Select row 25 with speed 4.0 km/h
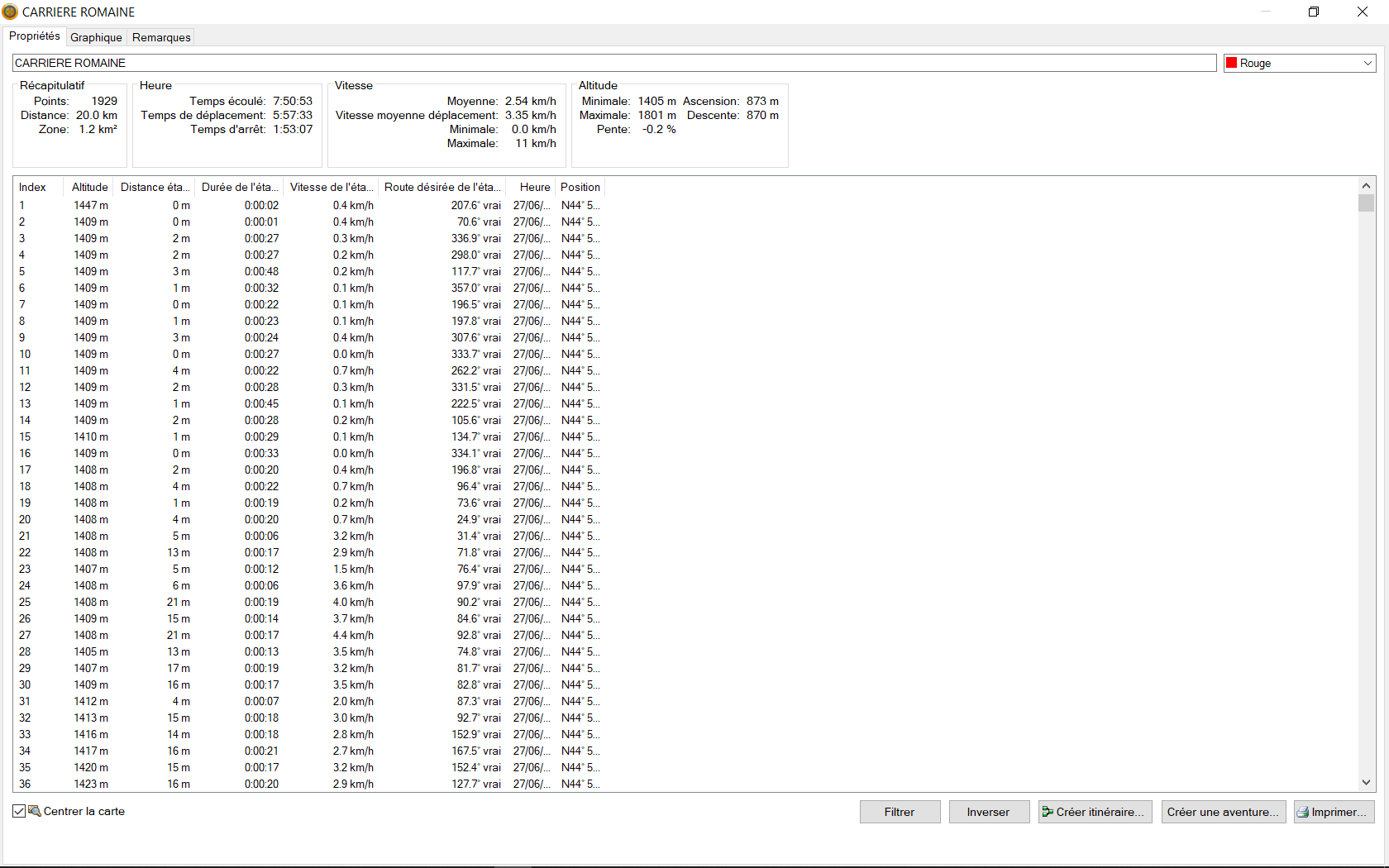1389x868 pixels. click(x=309, y=602)
